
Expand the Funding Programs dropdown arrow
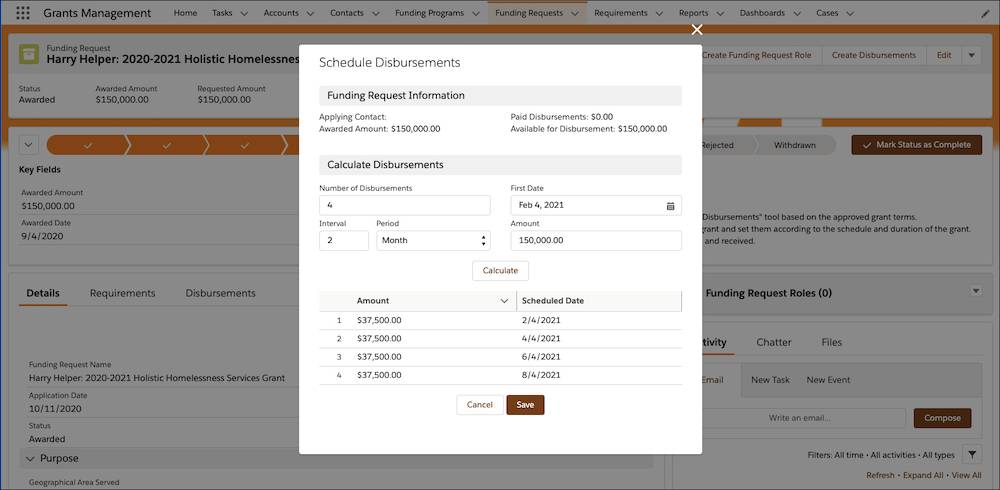coord(476,13)
